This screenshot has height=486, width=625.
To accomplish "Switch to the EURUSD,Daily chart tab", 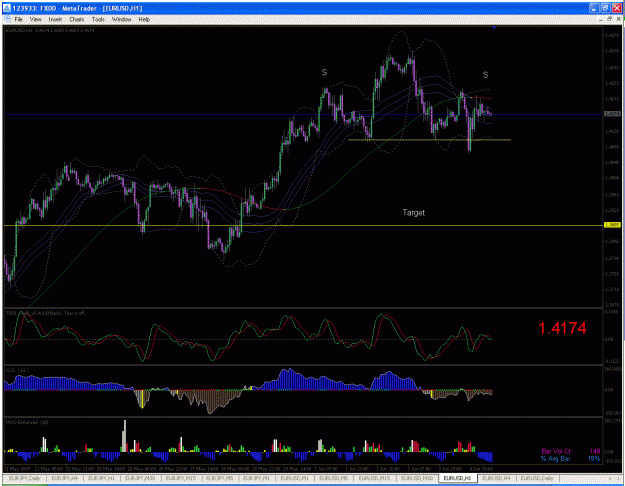I will pyautogui.click(x=537, y=478).
